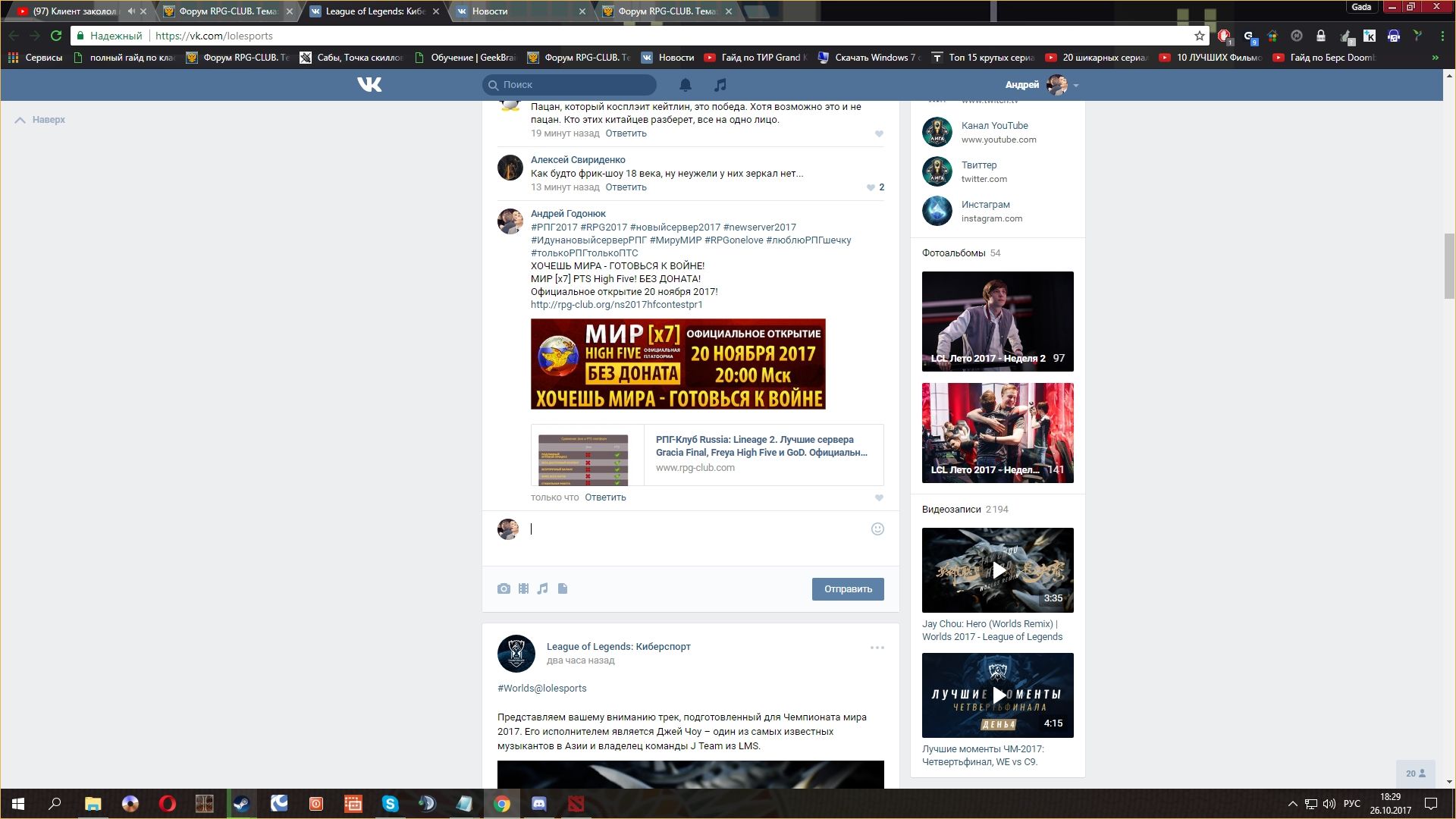Click the League of Legends group avatar
This screenshot has width=1456, height=819.
pyautogui.click(x=516, y=654)
